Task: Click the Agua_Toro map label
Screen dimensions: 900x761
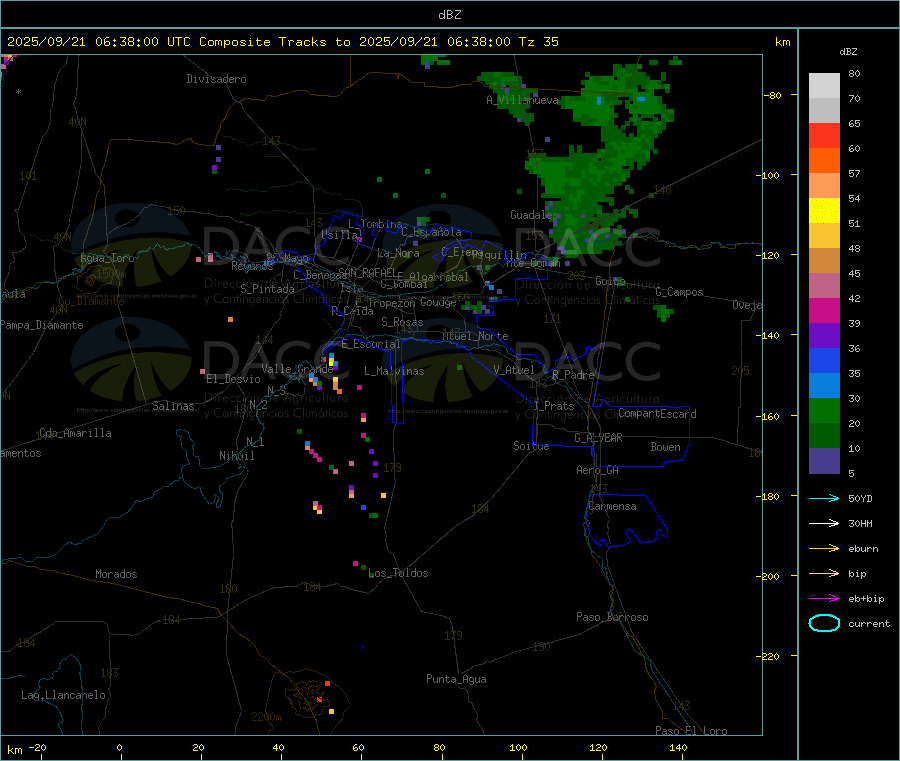Action: pos(107,258)
